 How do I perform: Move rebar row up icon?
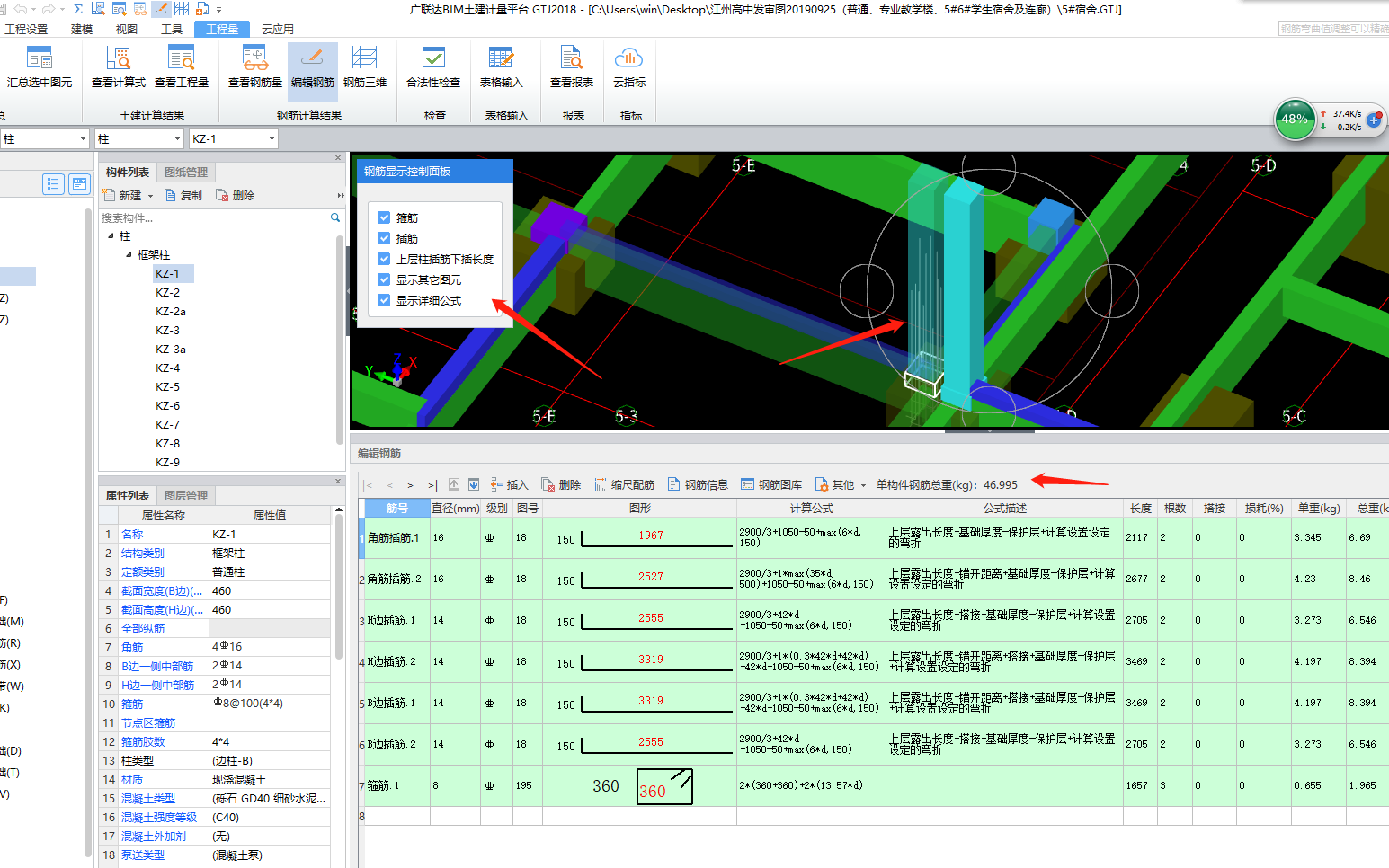coord(454,484)
